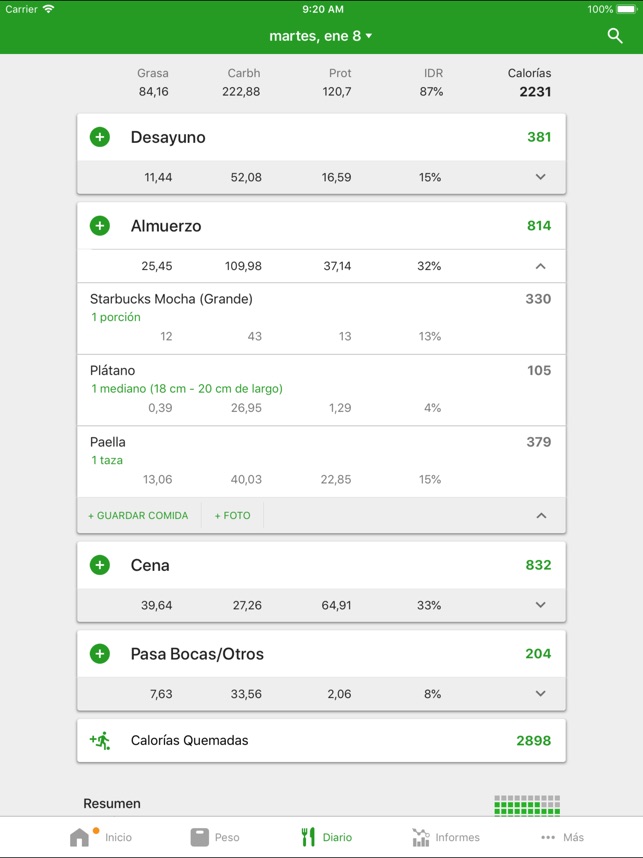The width and height of the screenshot is (643, 858).
Task: Add food to Cena with plus icon
Action: coord(100,565)
